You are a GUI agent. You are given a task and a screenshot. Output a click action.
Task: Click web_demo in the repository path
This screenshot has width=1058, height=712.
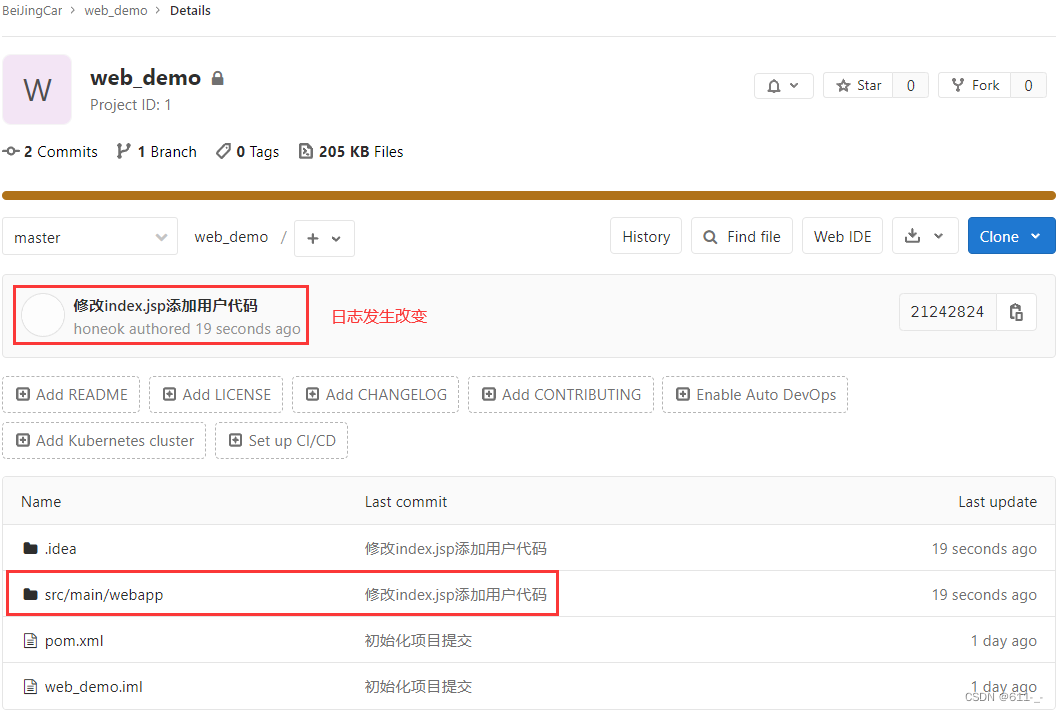231,237
